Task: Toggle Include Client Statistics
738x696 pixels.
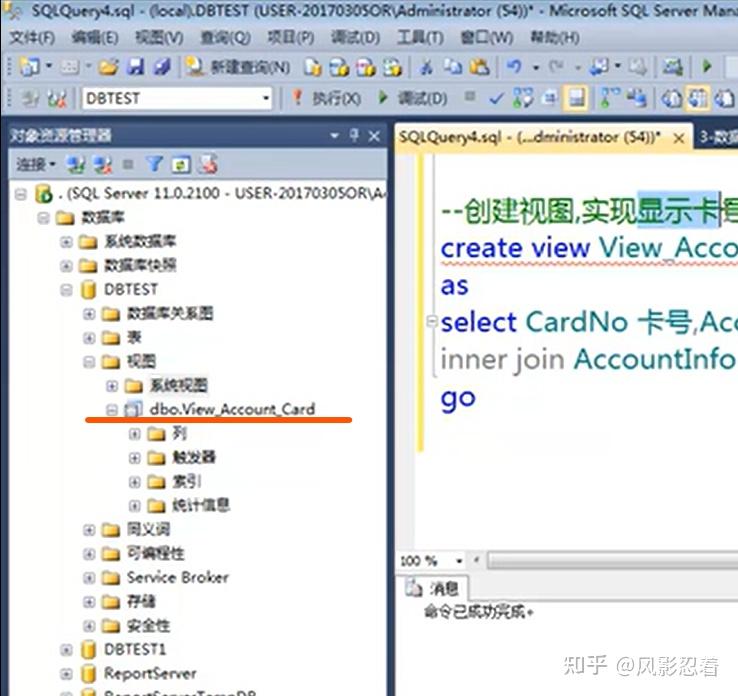Action: (636, 98)
